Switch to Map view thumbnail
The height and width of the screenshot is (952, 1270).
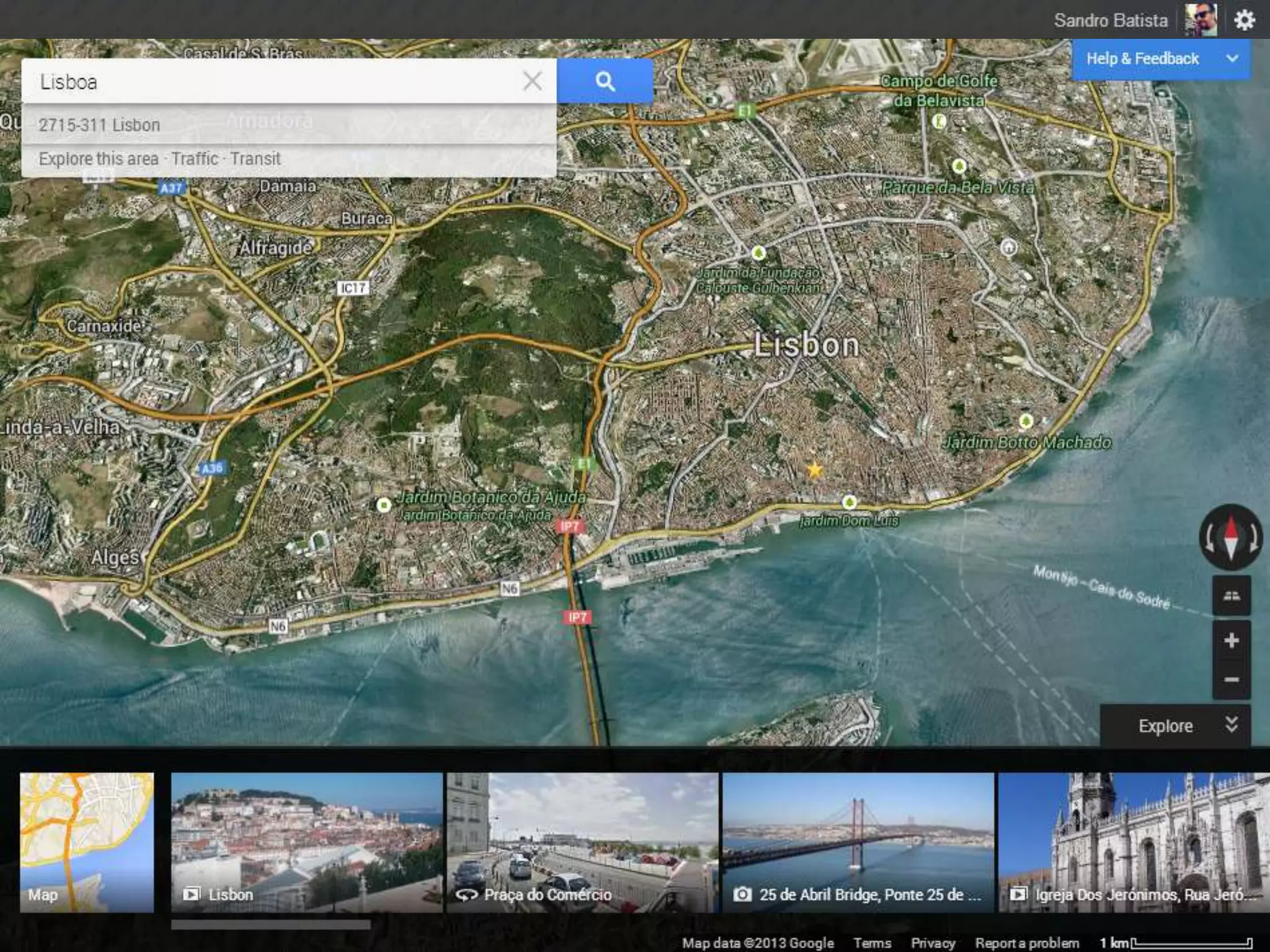[x=87, y=842]
